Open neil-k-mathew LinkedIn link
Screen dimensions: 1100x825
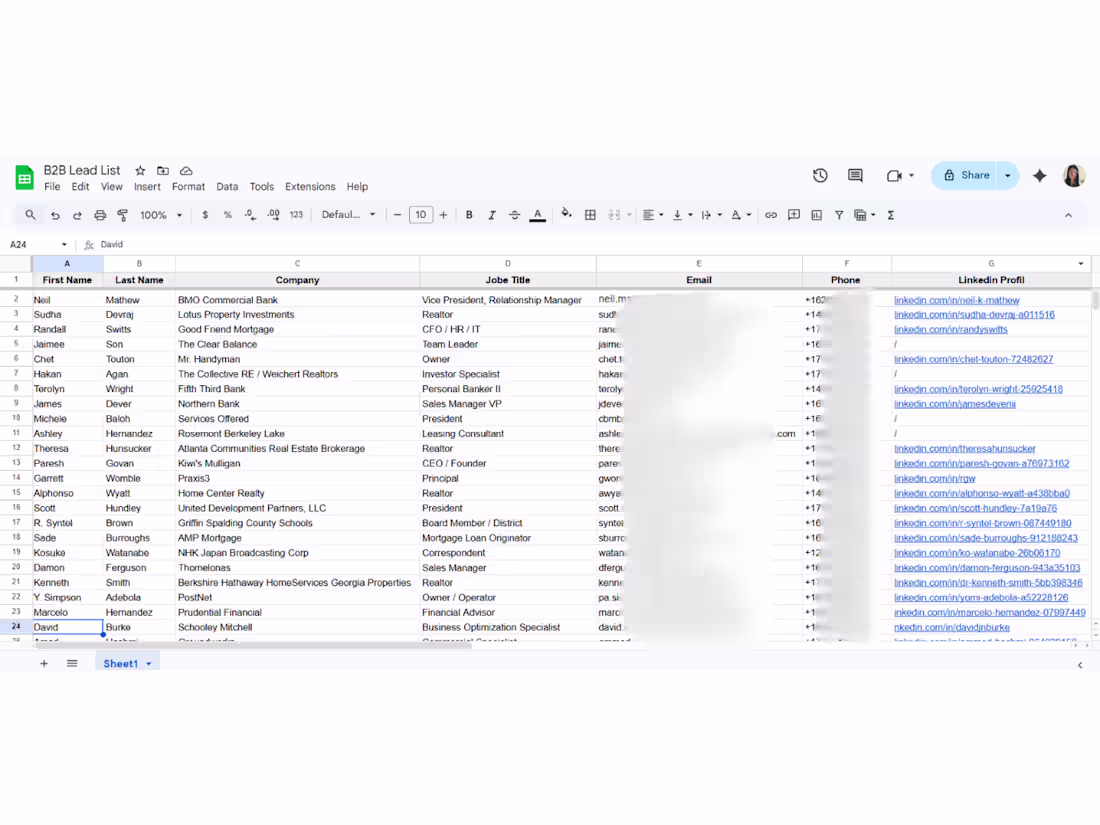(x=956, y=300)
